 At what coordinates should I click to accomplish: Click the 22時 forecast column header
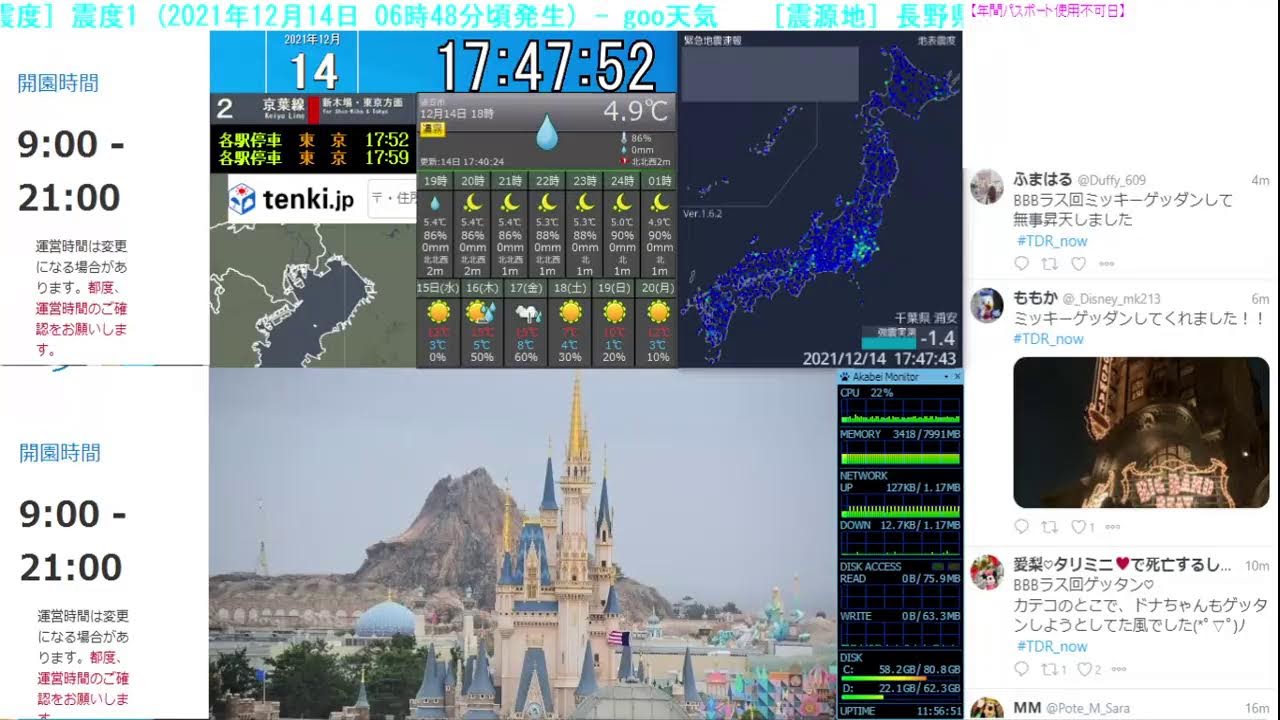point(547,181)
